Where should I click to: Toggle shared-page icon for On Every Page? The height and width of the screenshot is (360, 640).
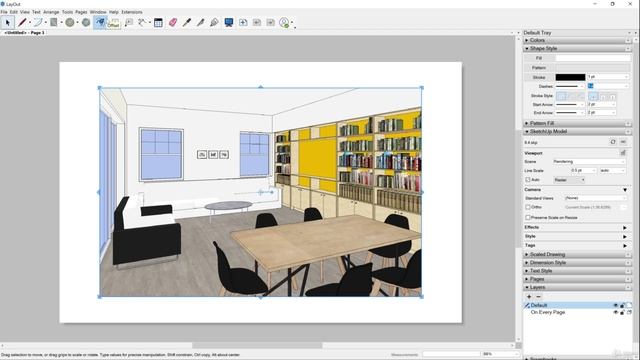(x=629, y=312)
